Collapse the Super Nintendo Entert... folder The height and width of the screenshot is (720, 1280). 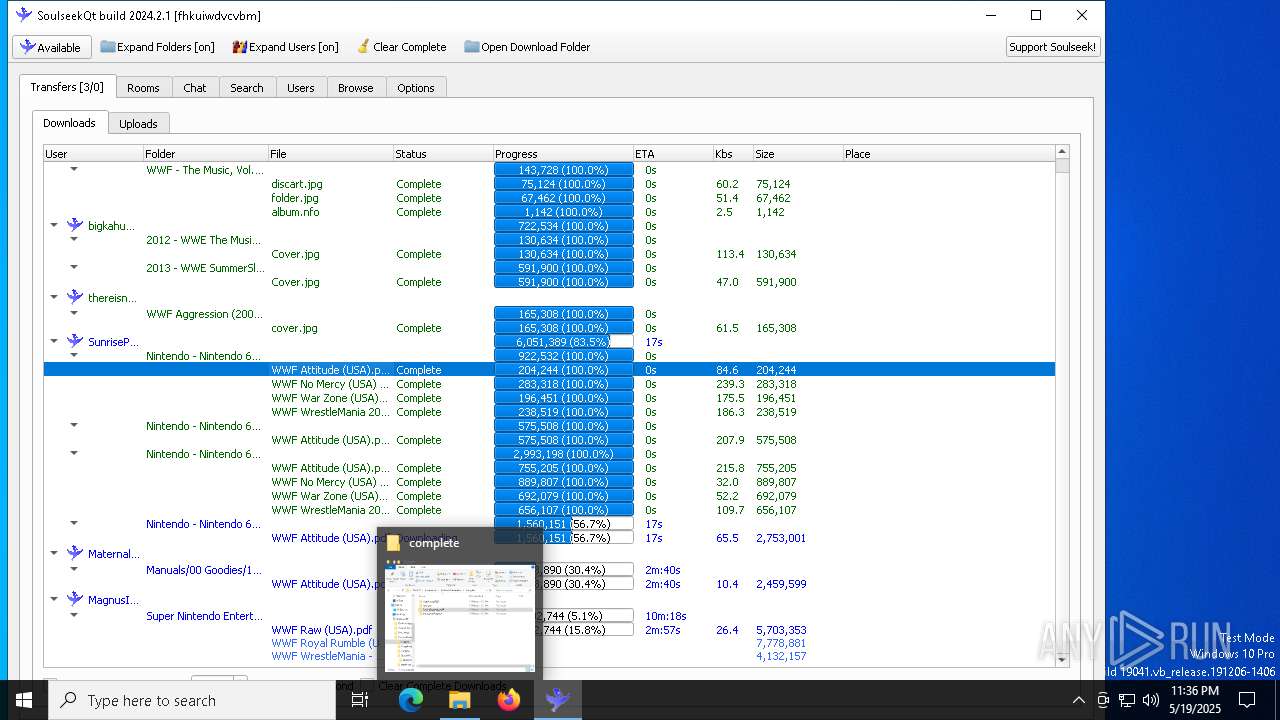[x=74, y=616]
